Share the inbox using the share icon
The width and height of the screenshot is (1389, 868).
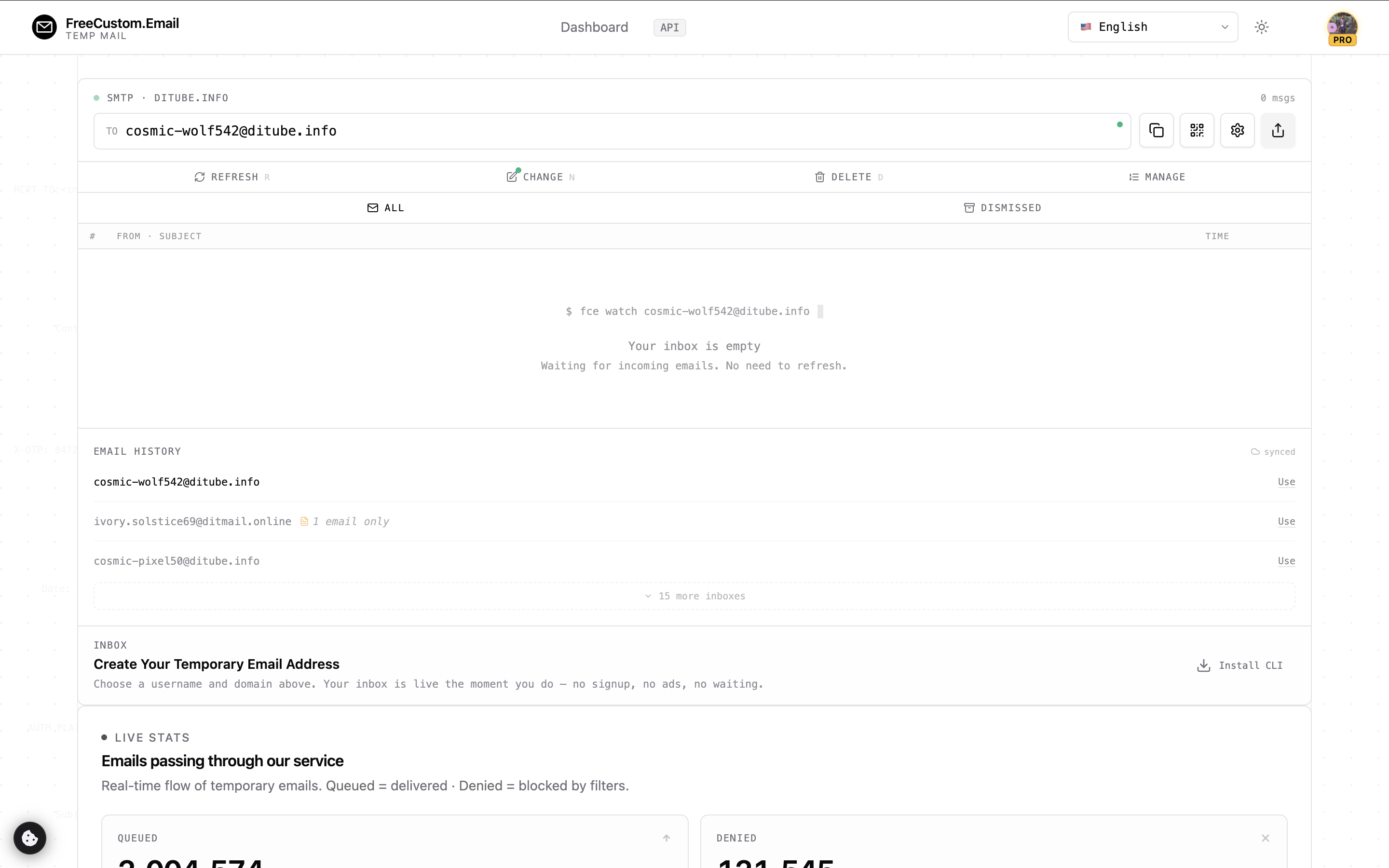point(1278,131)
